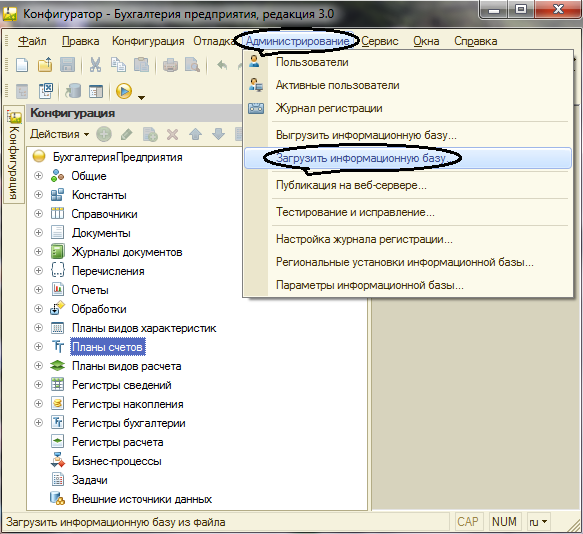Click the Open file toolbar icon
This screenshot has width=583, height=534.
(45, 65)
